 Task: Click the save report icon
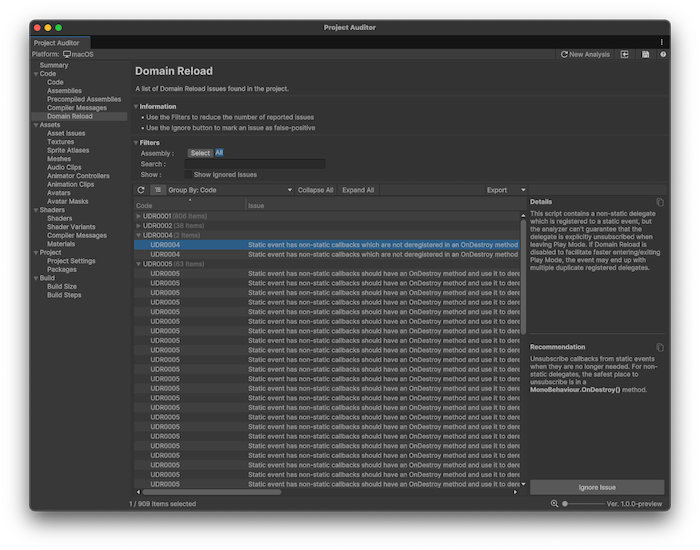pos(645,54)
